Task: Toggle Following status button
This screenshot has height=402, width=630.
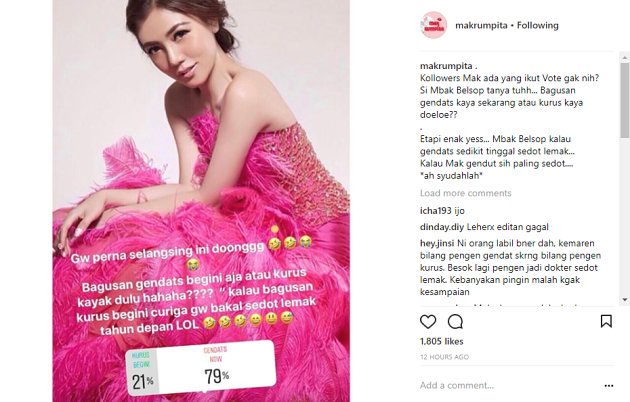Action: pos(538,25)
